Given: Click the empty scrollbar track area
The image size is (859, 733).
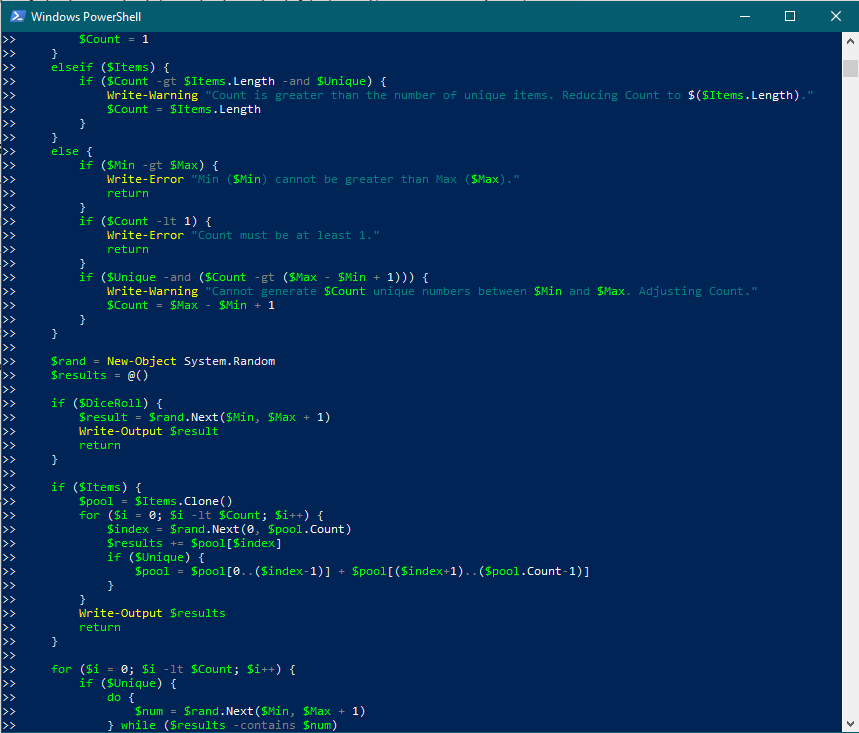Looking at the screenshot, I should 850,400.
